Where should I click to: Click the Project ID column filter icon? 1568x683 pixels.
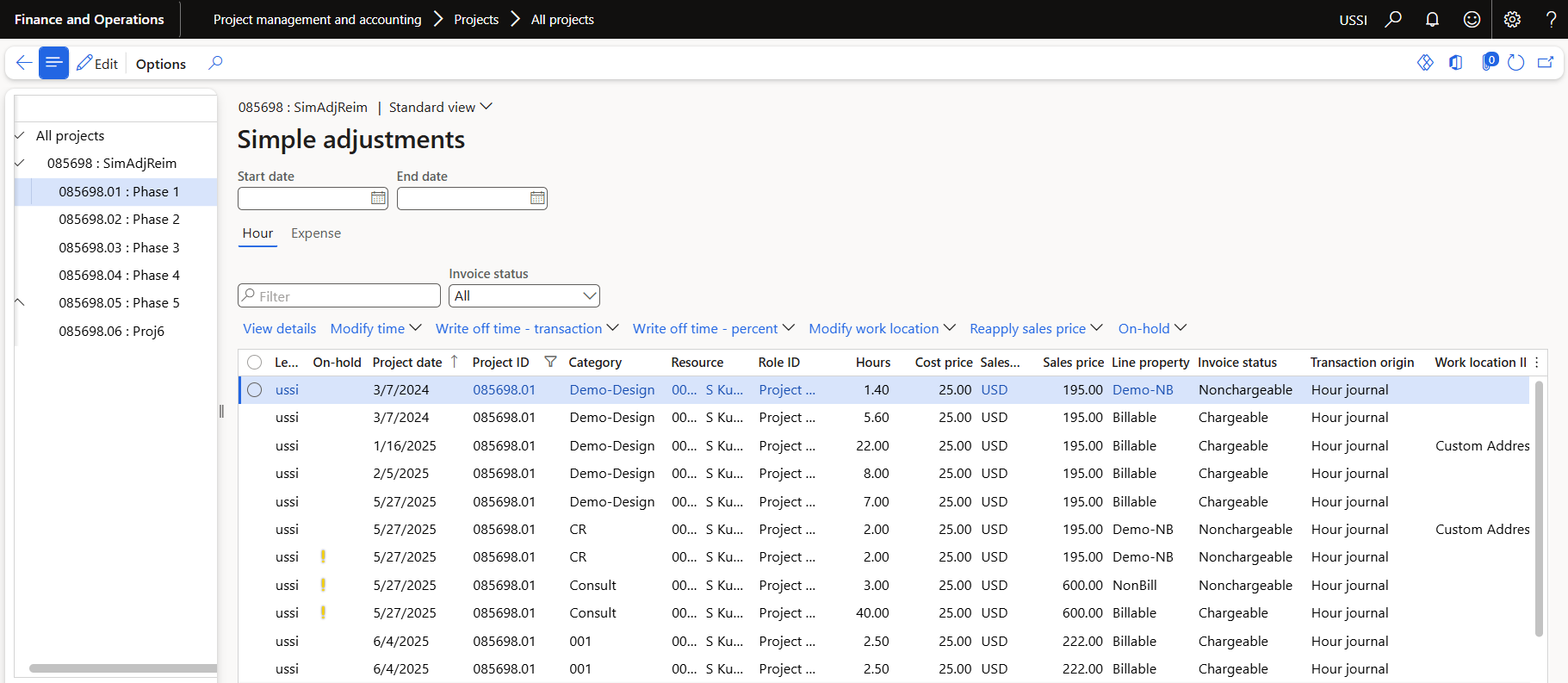pos(550,362)
